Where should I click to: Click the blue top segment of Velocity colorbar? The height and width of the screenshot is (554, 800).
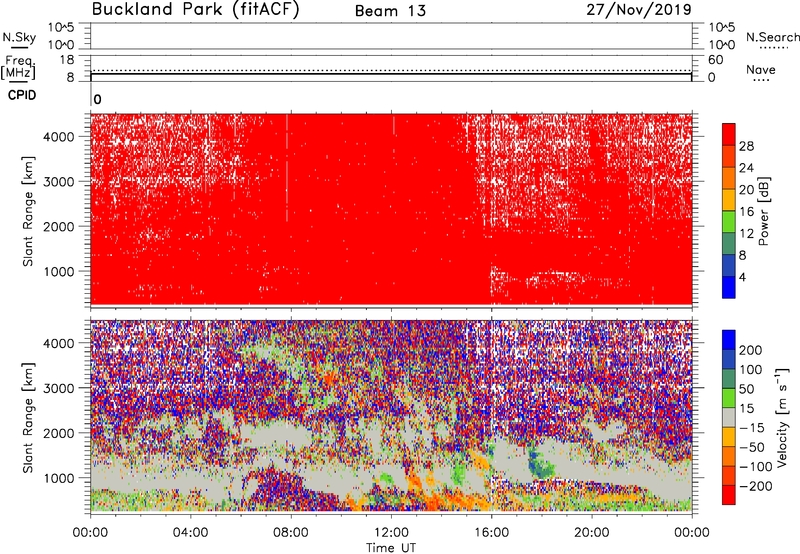click(729, 340)
